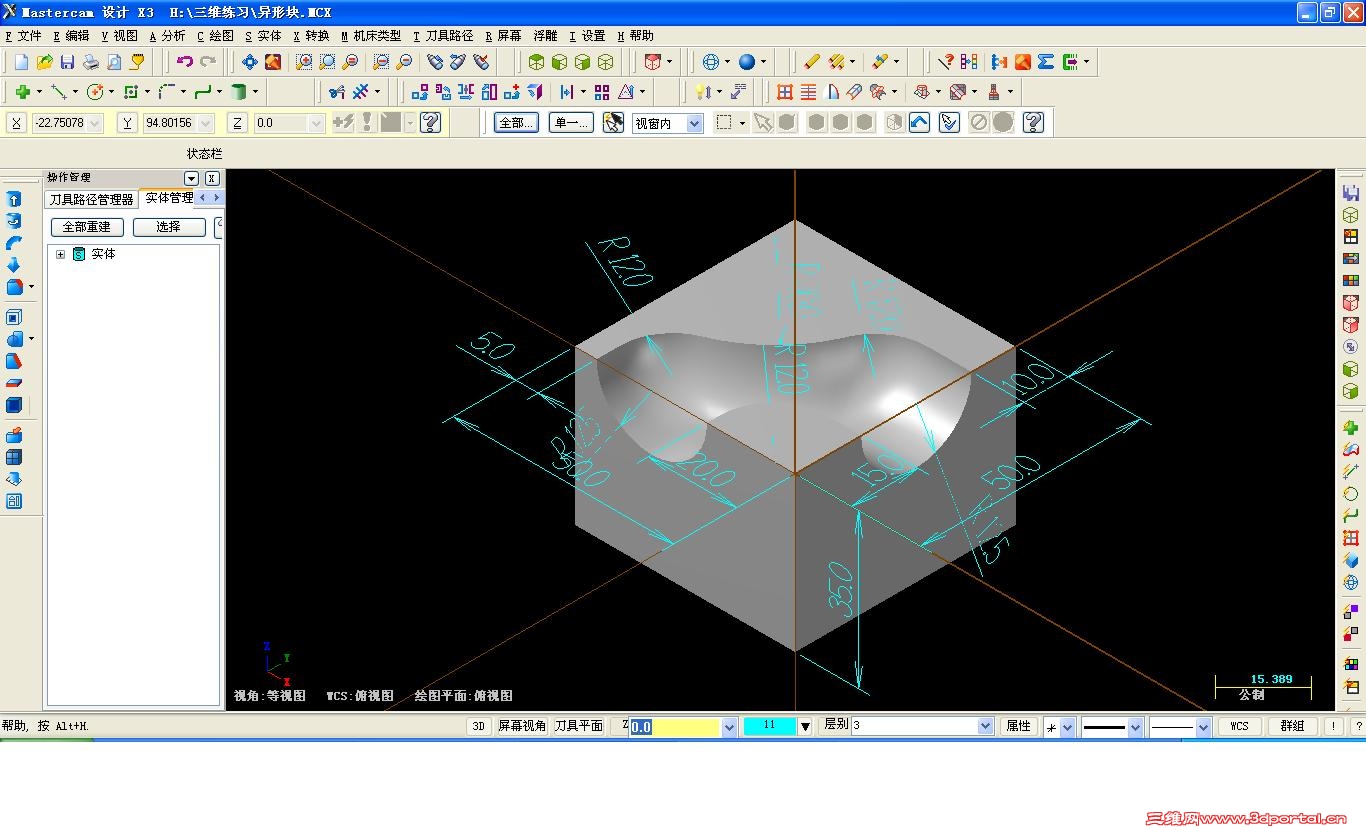Open dropdown arrow next to selection rectangle icon

(742, 123)
